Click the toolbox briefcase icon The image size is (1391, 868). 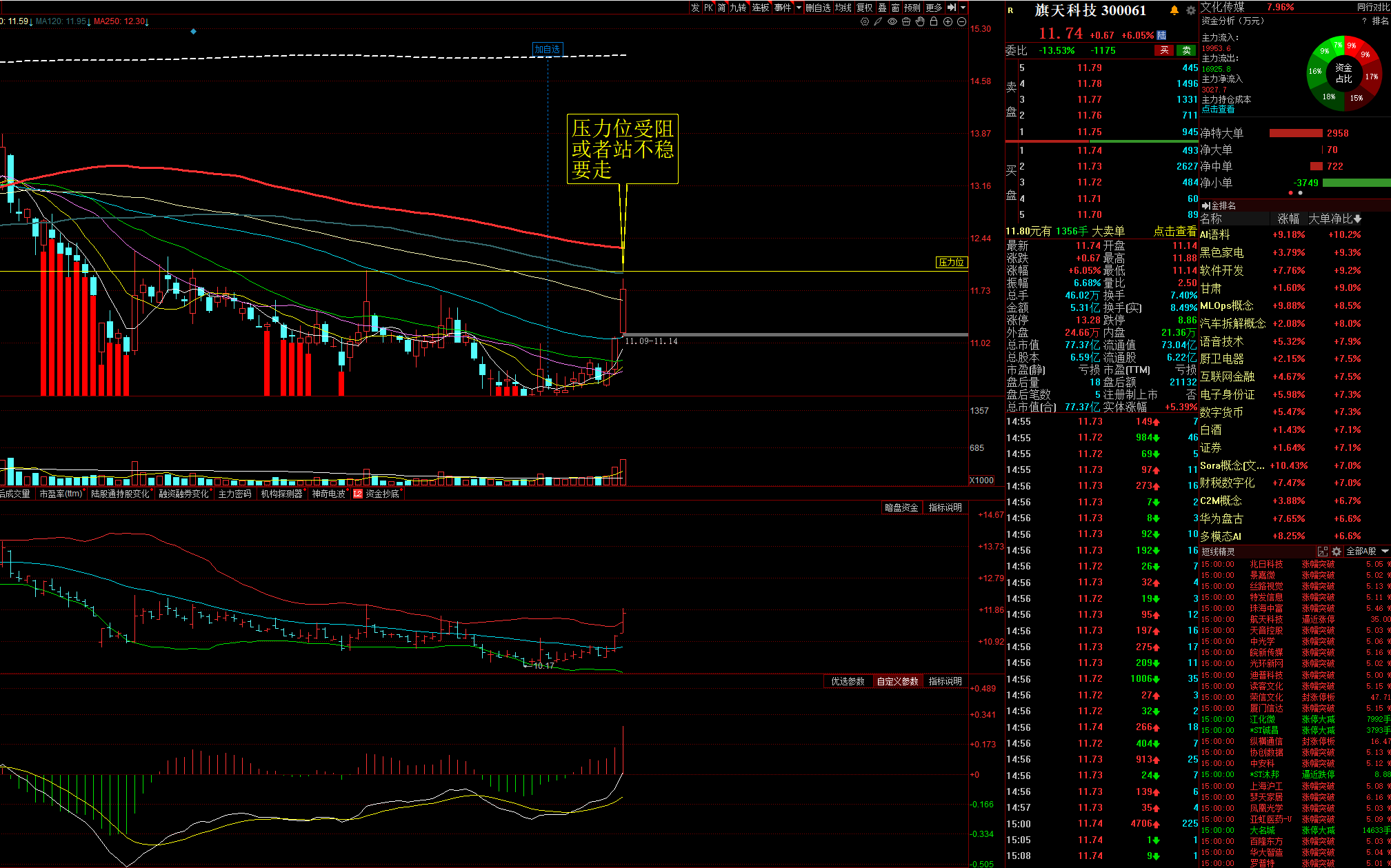(x=906, y=21)
